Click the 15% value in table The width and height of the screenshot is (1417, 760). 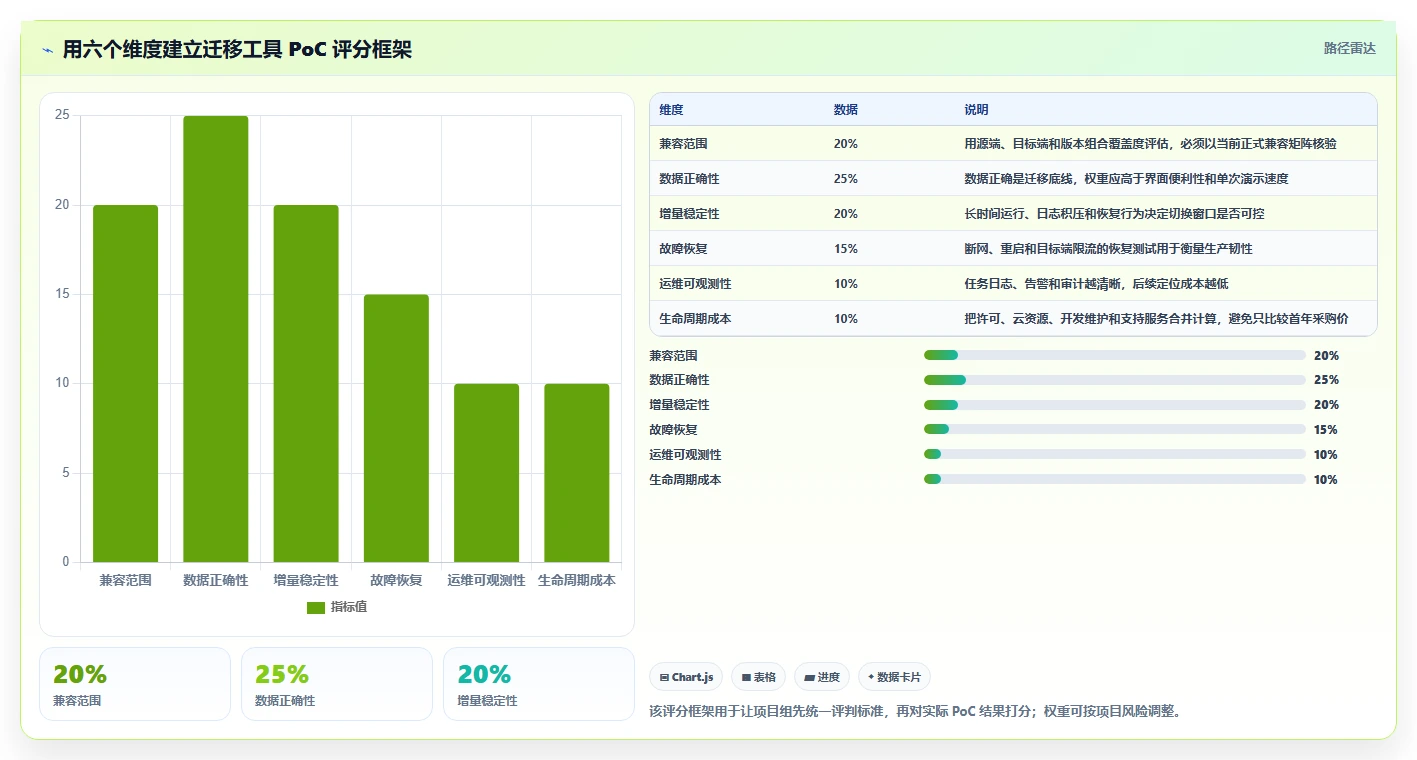pyautogui.click(x=845, y=249)
